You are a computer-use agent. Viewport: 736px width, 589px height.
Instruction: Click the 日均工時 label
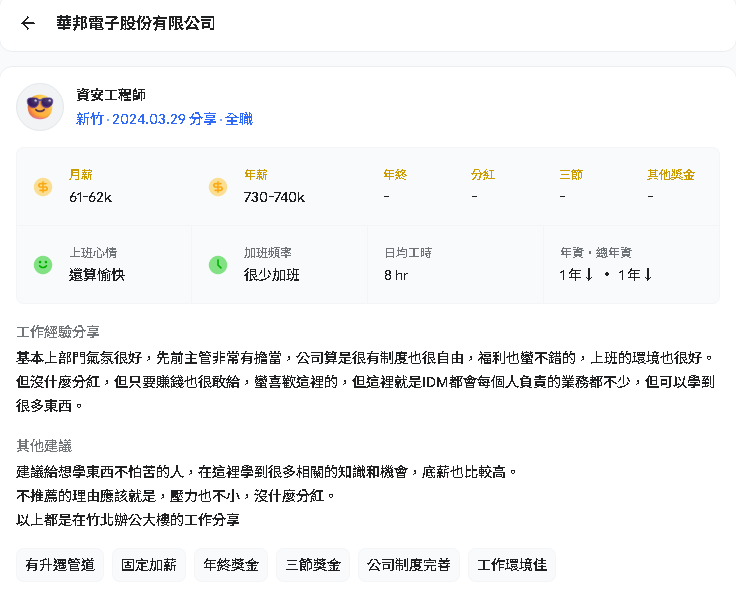408,252
